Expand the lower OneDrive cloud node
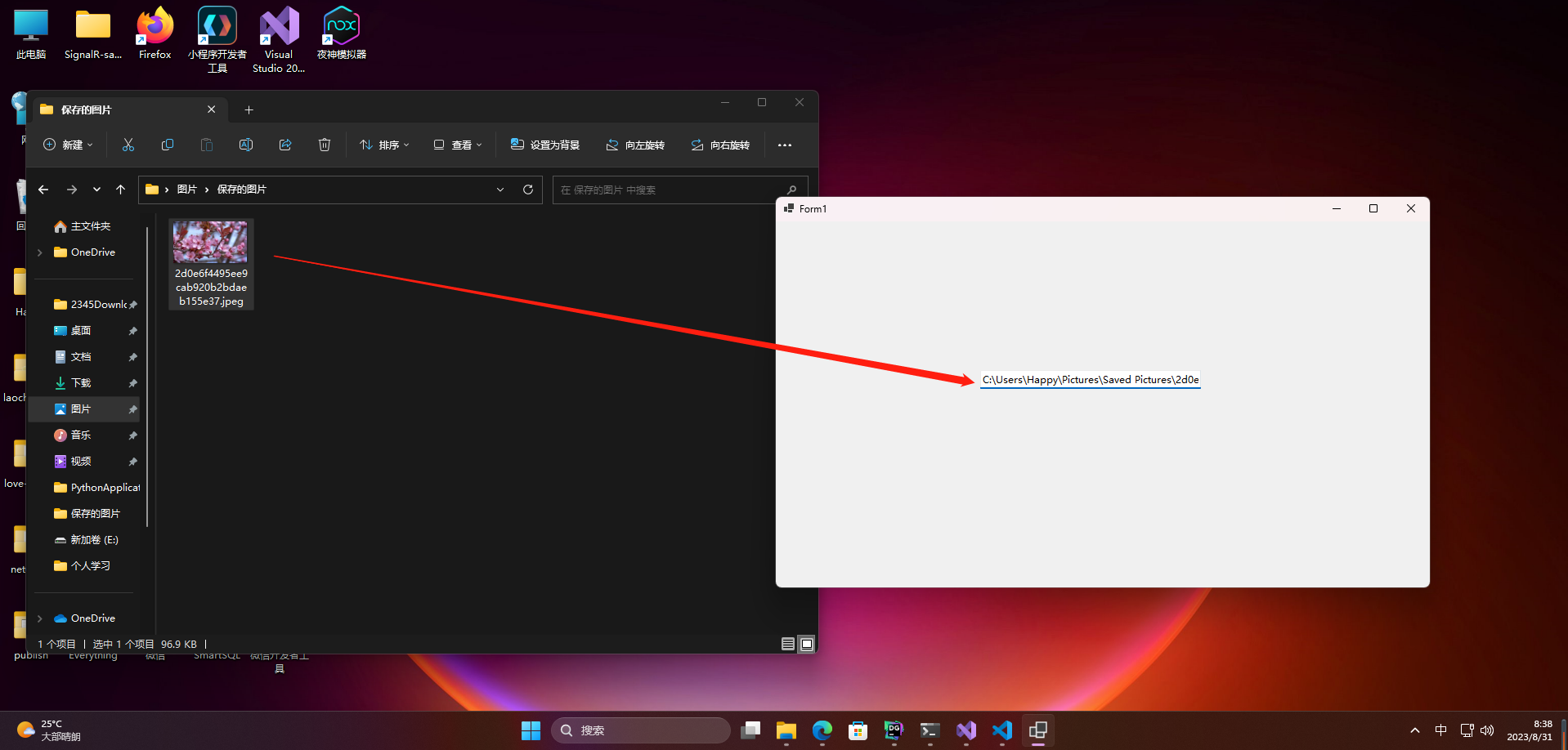 [x=40, y=618]
